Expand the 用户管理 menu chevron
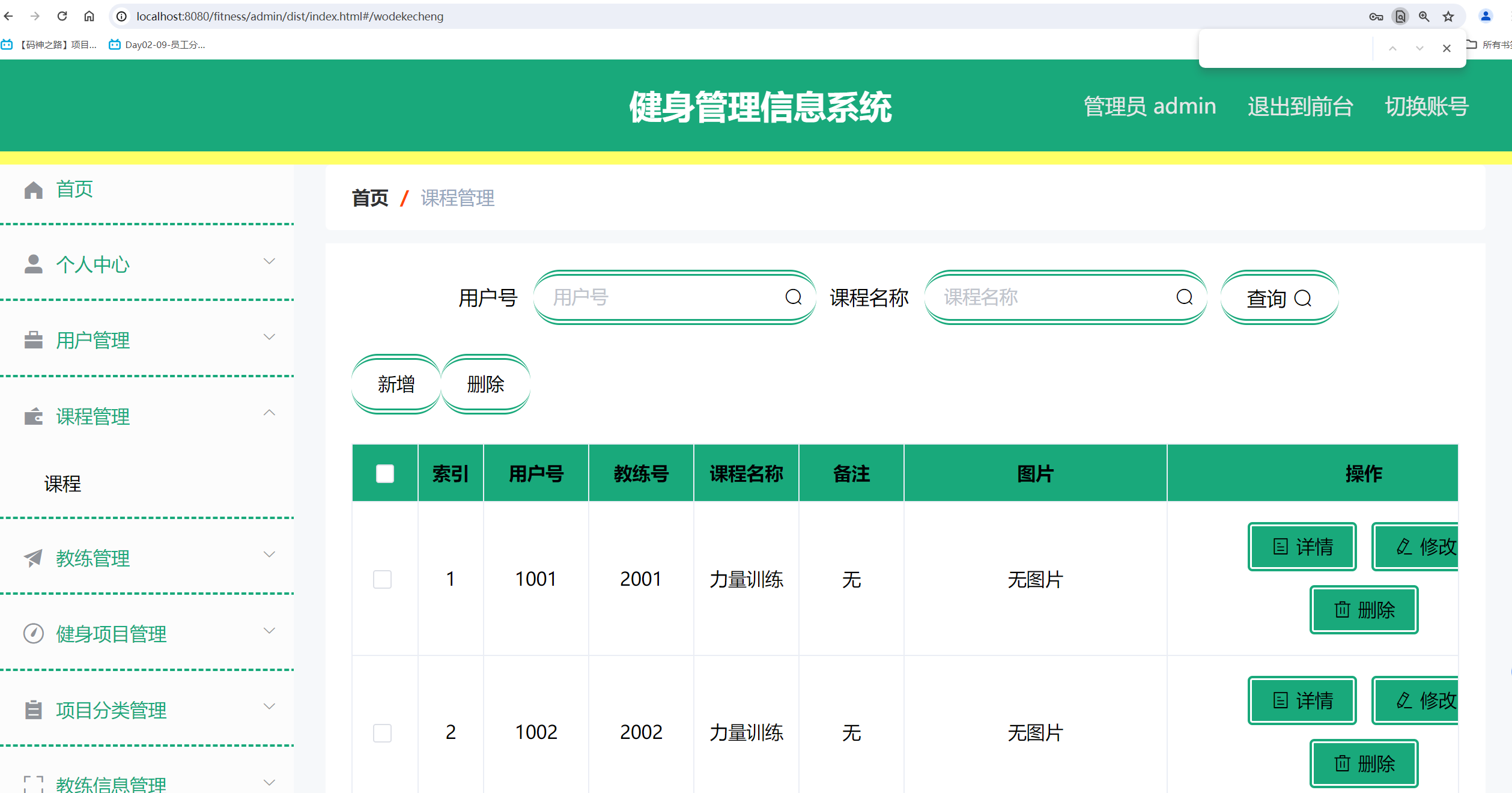 click(269, 336)
